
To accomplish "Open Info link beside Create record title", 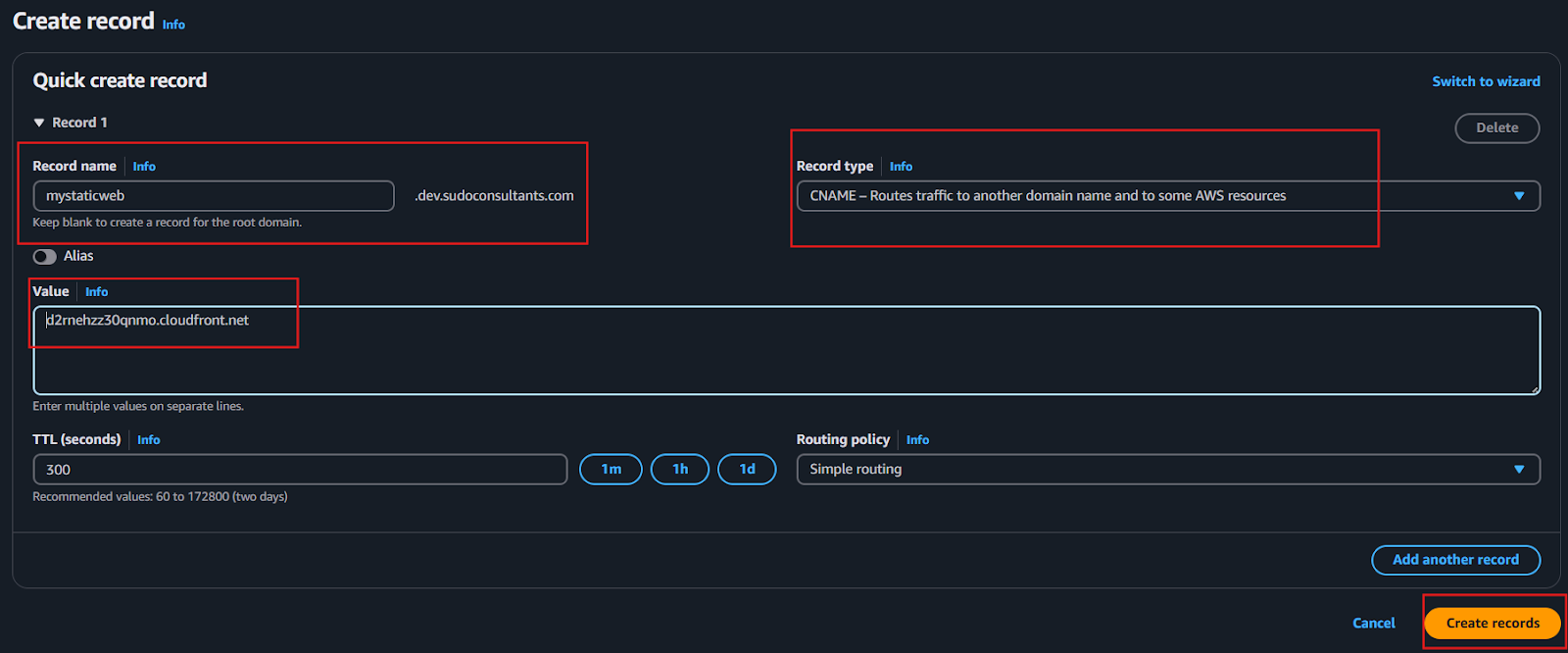I will pos(173,25).
